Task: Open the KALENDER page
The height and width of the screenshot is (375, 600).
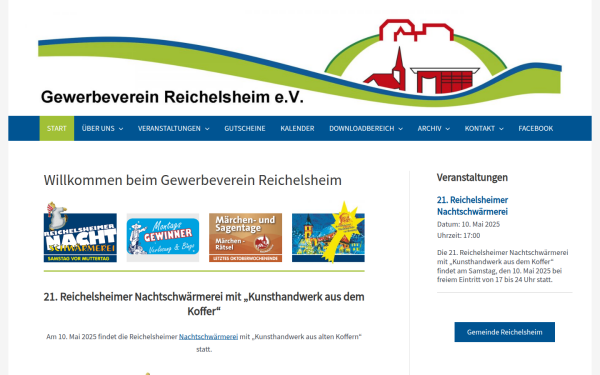Action: 297,129
